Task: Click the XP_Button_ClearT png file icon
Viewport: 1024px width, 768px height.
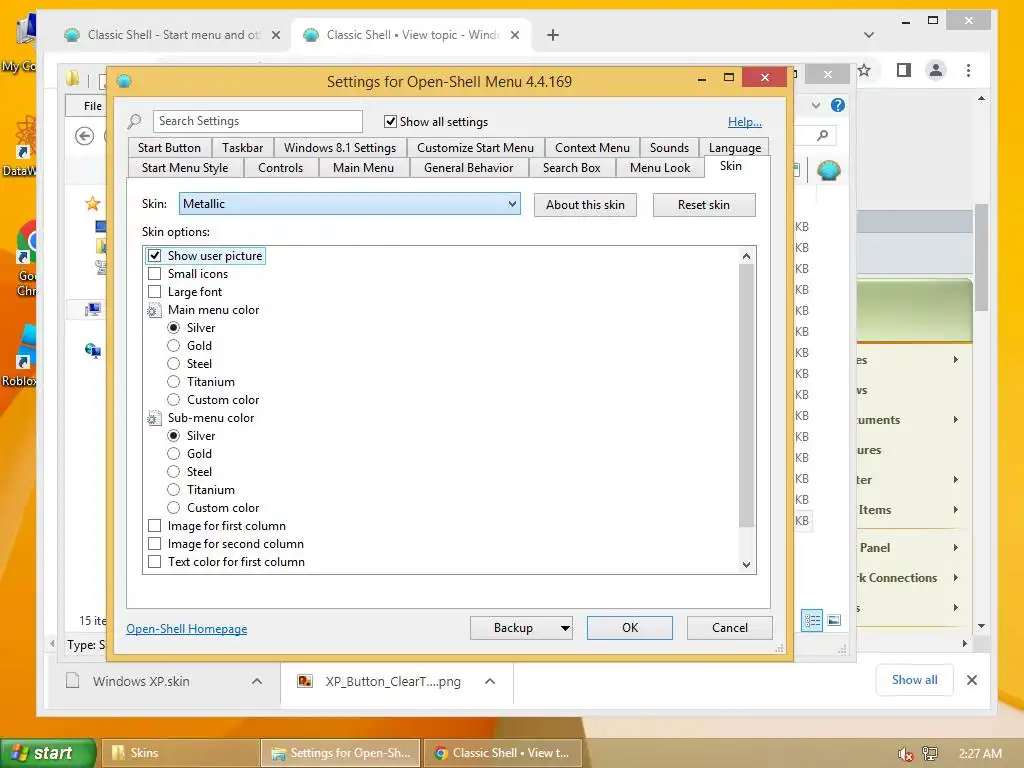Action: (304, 681)
